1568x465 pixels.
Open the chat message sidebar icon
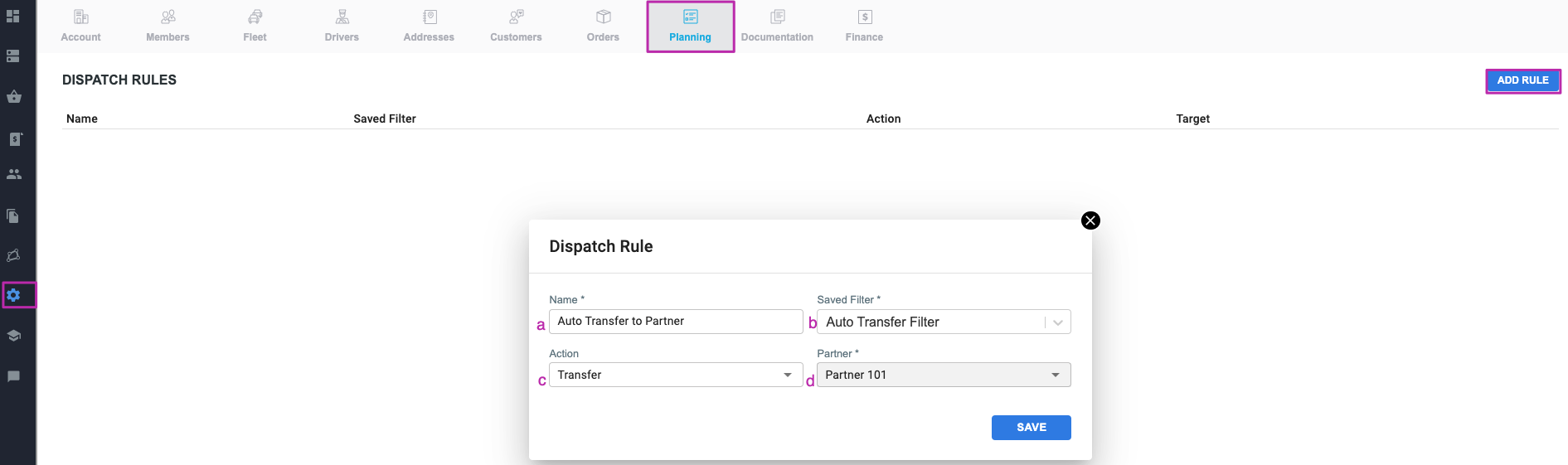click(13, 376)
